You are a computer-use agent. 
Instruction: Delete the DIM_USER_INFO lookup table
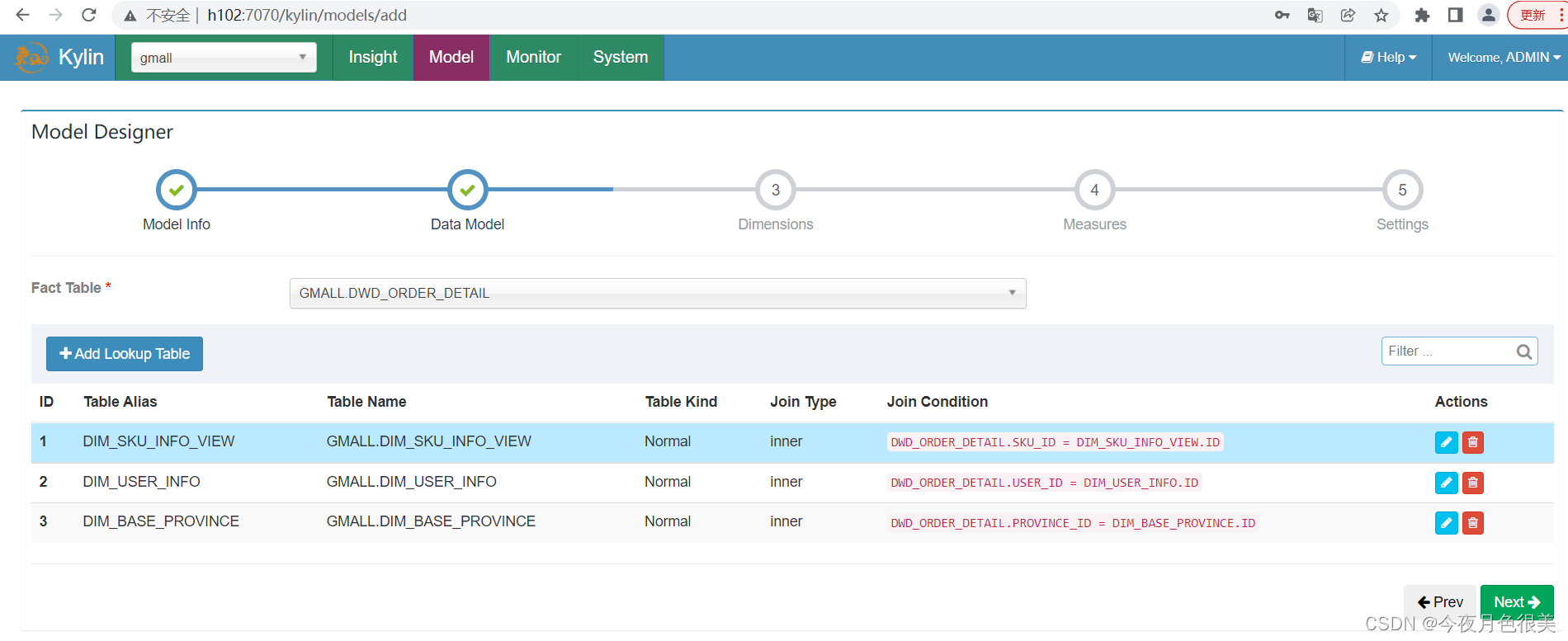[1472, 483]
